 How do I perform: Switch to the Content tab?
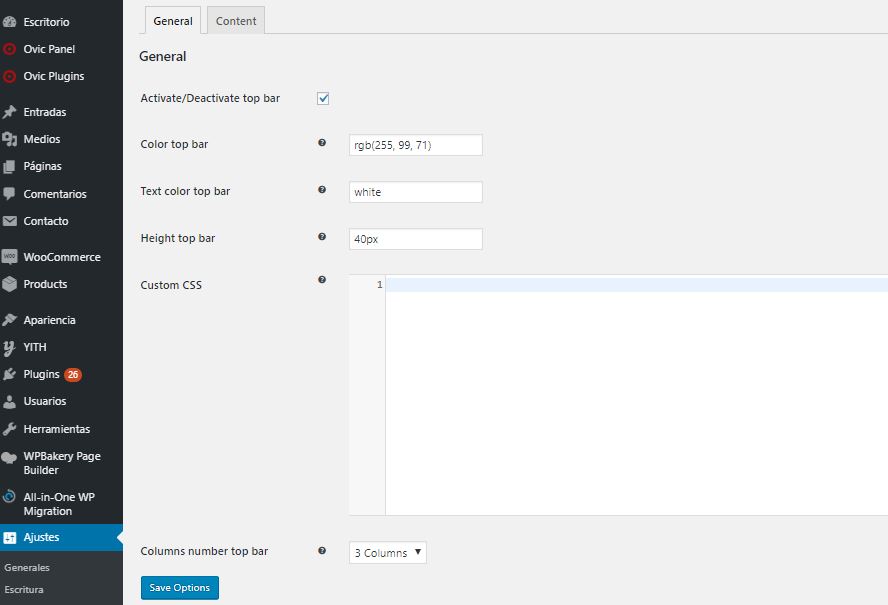coord(236,21)
